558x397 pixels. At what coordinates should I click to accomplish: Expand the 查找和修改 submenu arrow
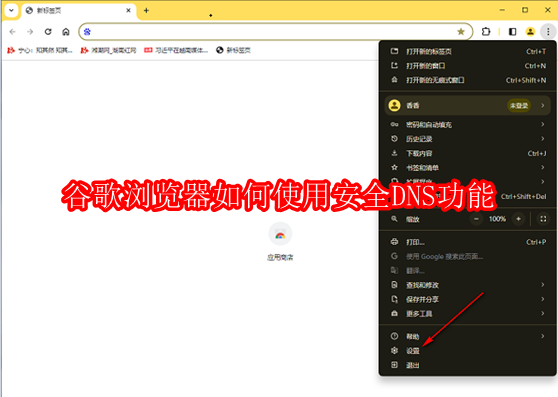(x=543, y=285)
